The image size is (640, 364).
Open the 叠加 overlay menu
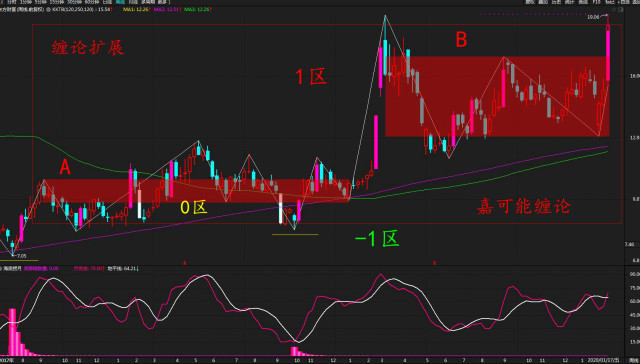[543, 2]
